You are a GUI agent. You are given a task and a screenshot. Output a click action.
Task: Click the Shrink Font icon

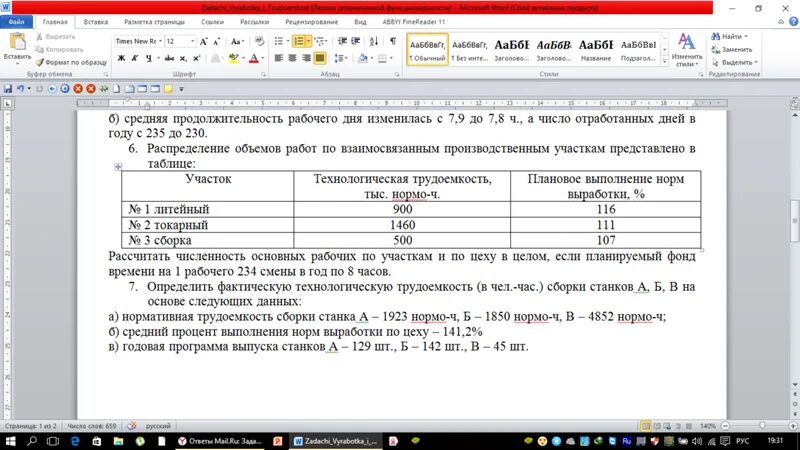[216, 42]
